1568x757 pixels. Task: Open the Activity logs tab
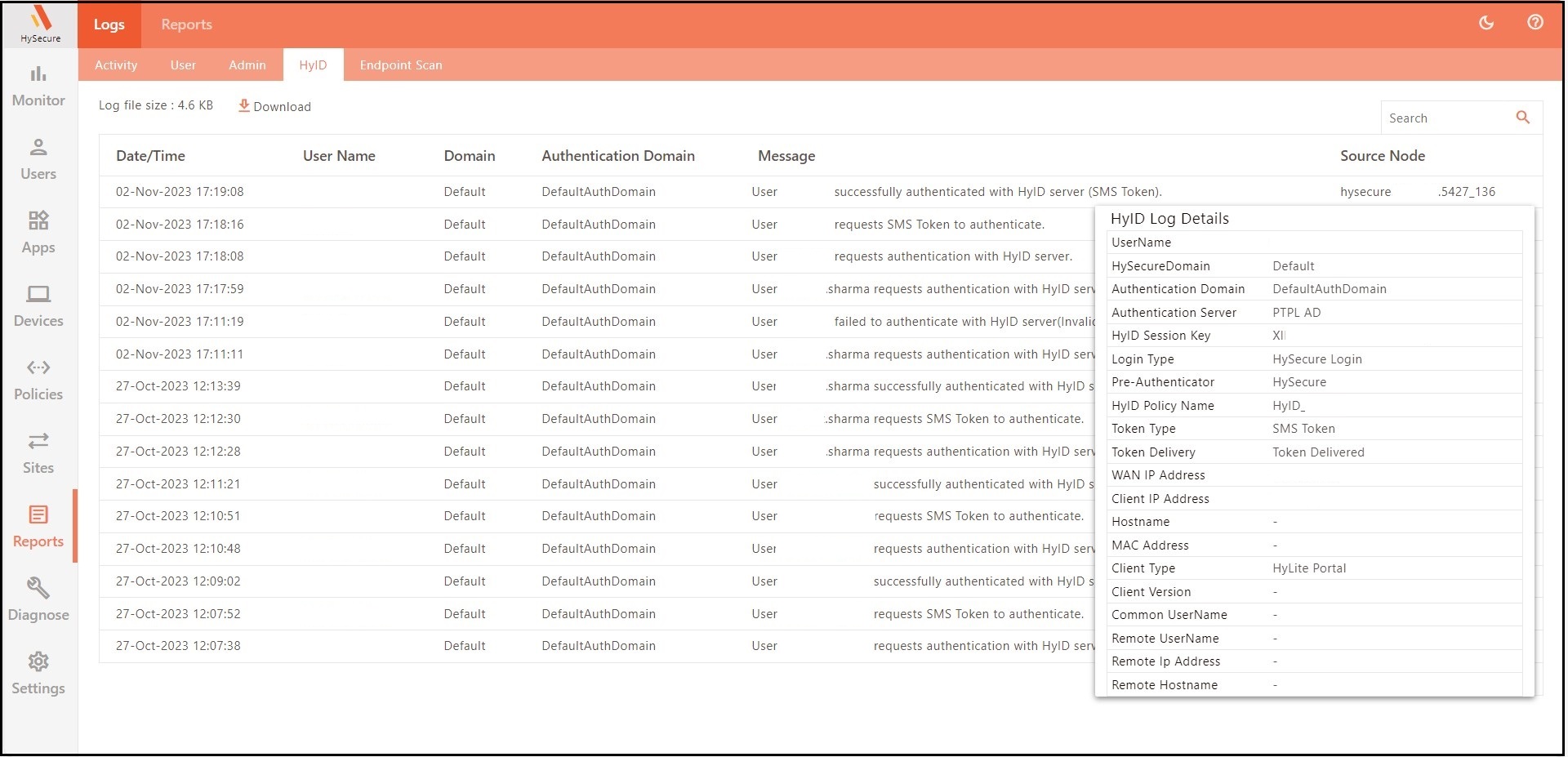[116, 65]
